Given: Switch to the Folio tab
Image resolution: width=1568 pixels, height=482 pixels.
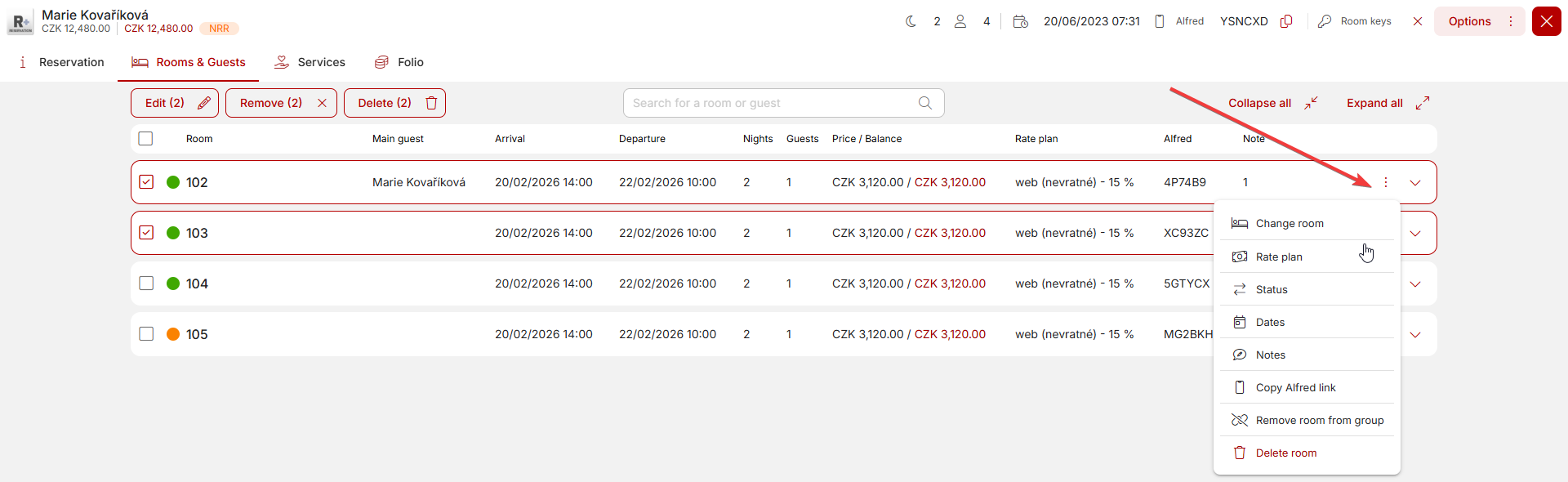Looking at the screenshot, I should pos(399,62).
